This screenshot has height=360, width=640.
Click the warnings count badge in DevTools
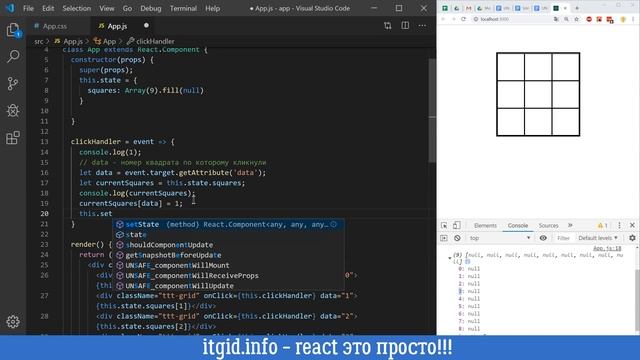(x=602, y=225)
